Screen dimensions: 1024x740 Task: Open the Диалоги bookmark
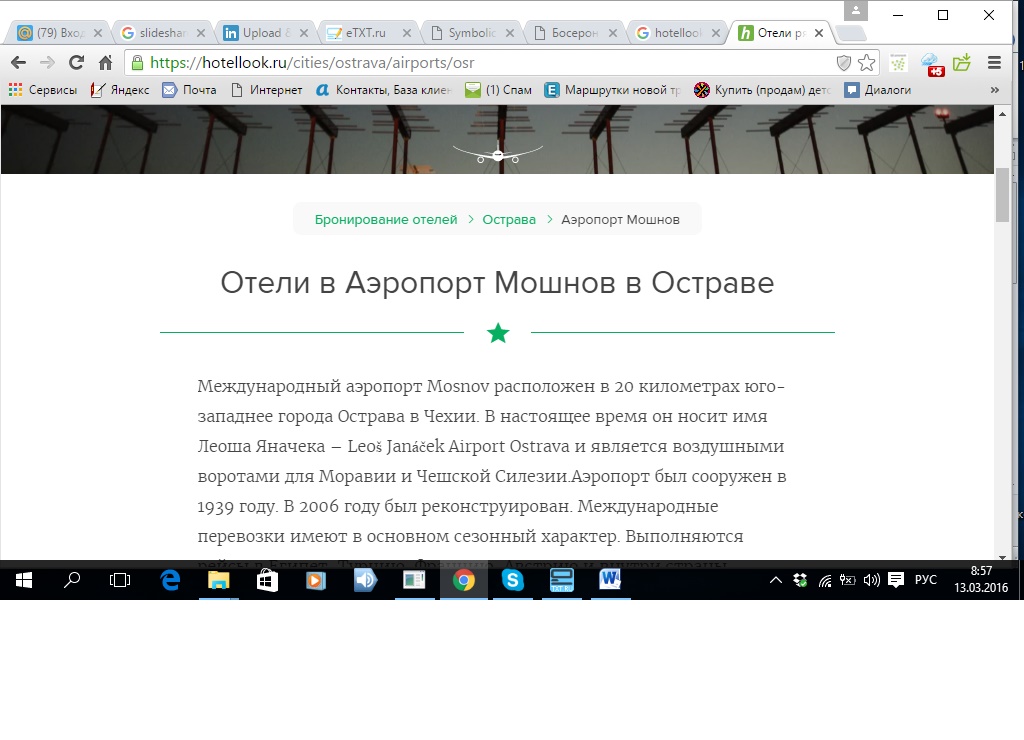click(x=878, y=90)
